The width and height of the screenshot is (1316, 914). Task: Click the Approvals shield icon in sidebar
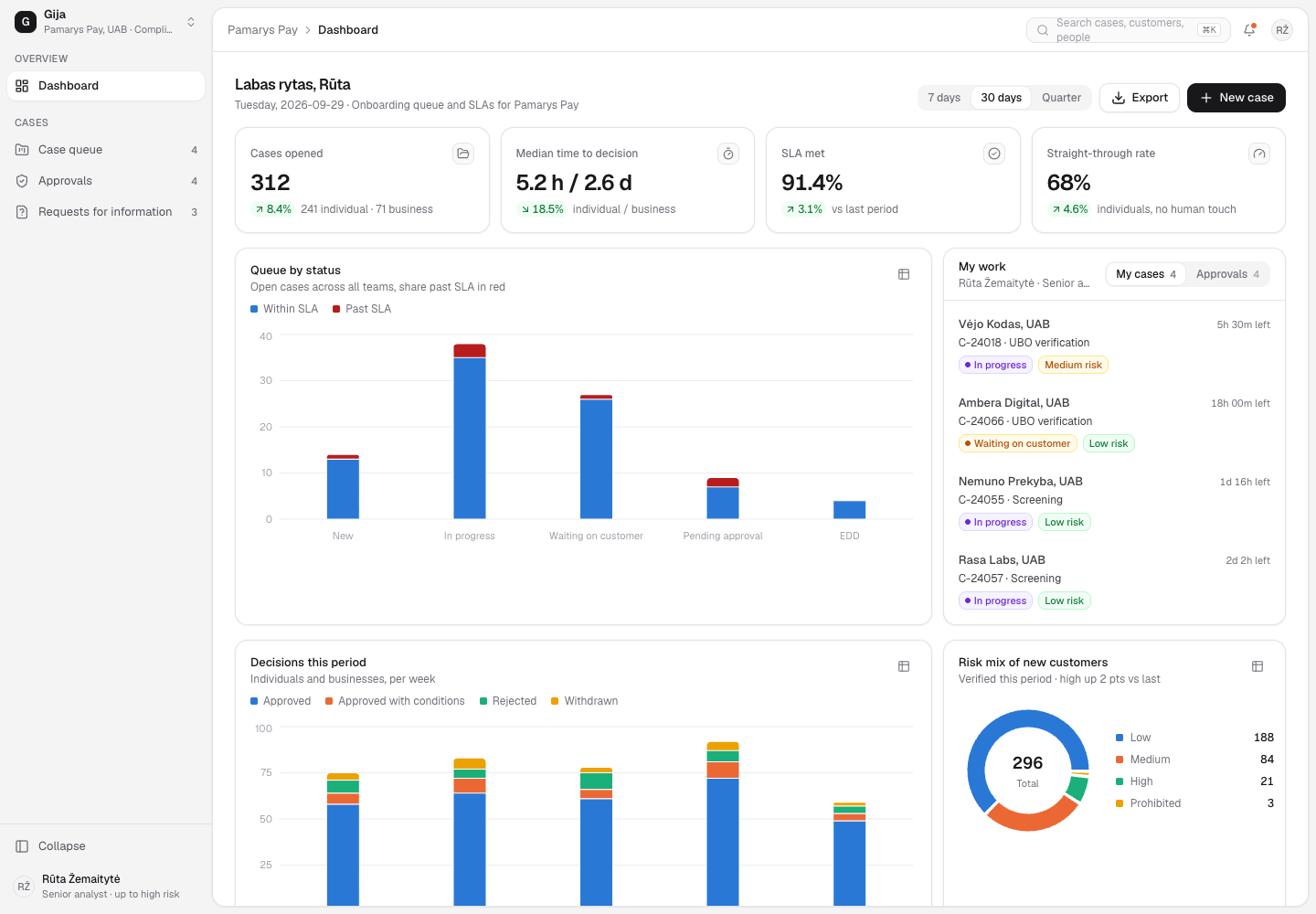(22, 181)
